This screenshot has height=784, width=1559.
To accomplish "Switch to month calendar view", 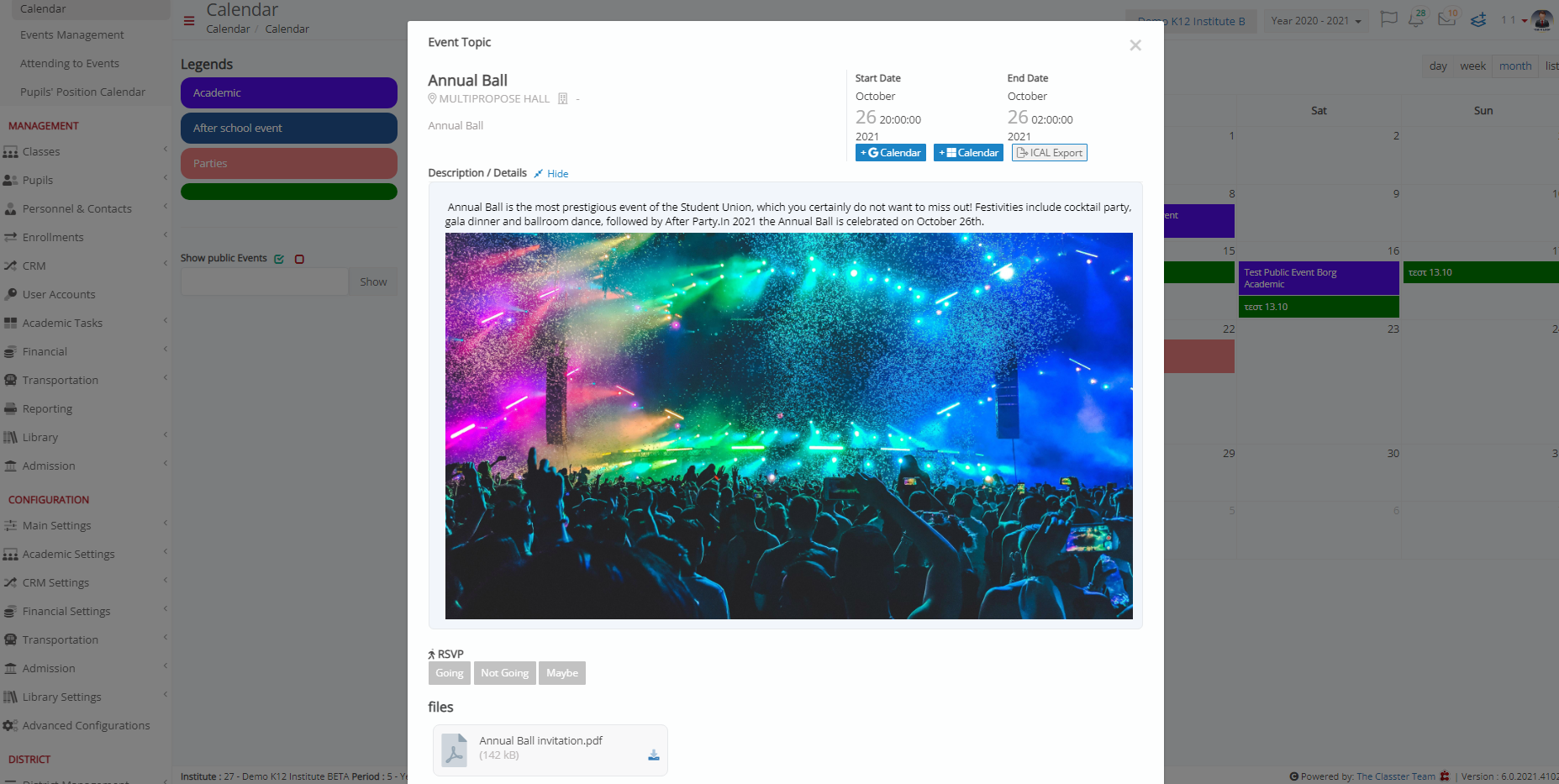I will pos(1515,66).
